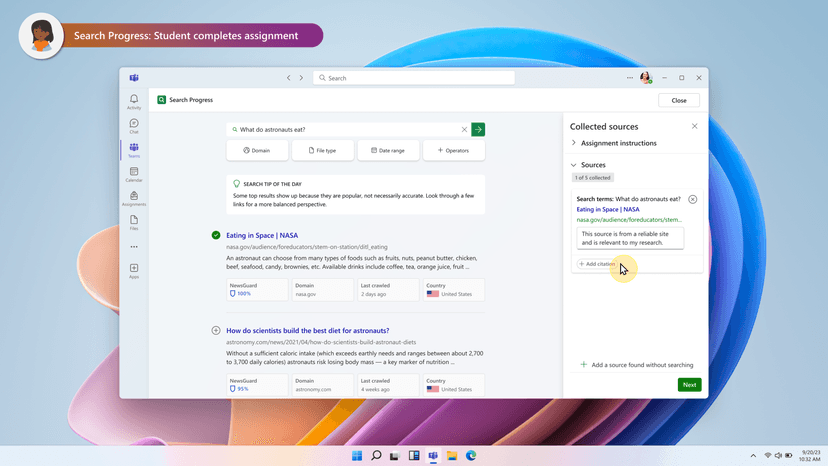The image size is (828, 466).
Task: Go back with the navigation arrow
Action: (x=288, y=78)
